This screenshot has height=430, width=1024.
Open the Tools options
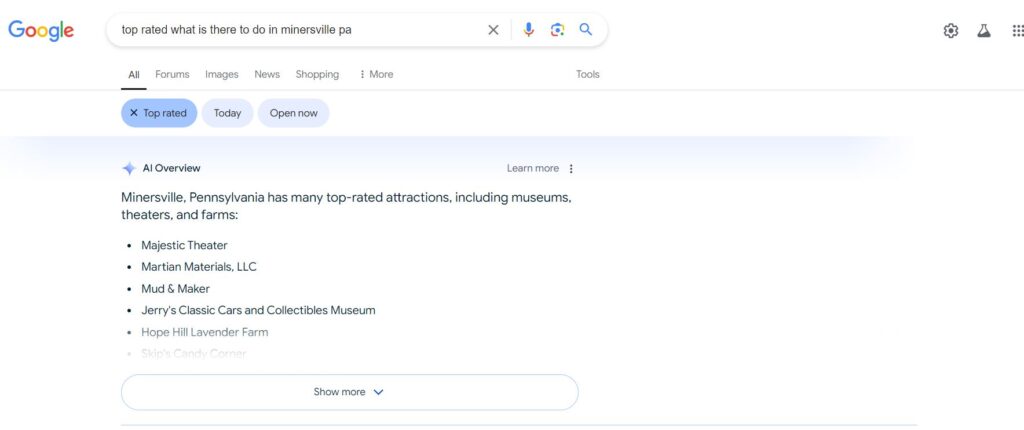(x=588, y=74)
